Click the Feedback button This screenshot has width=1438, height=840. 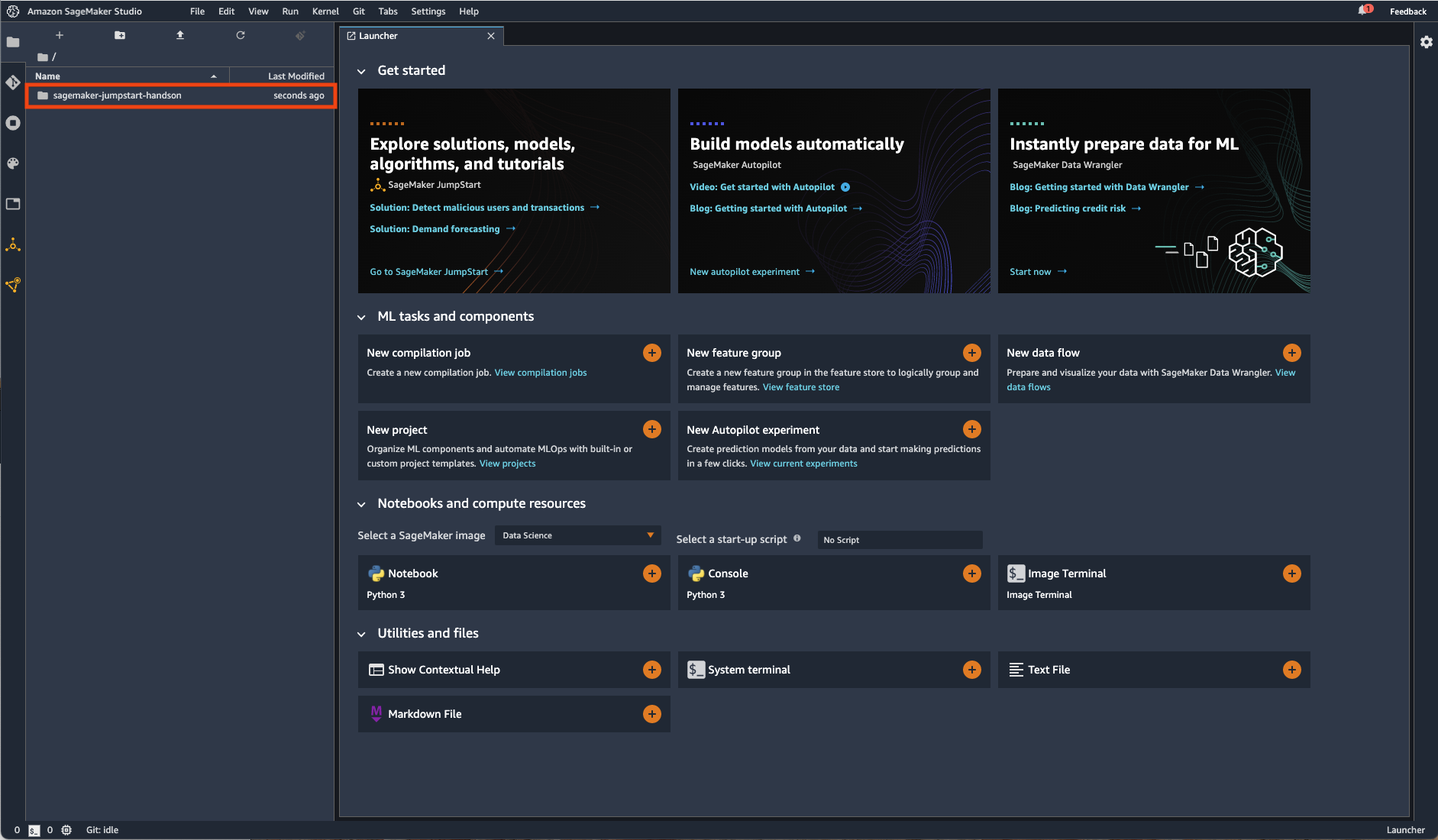1407,11
